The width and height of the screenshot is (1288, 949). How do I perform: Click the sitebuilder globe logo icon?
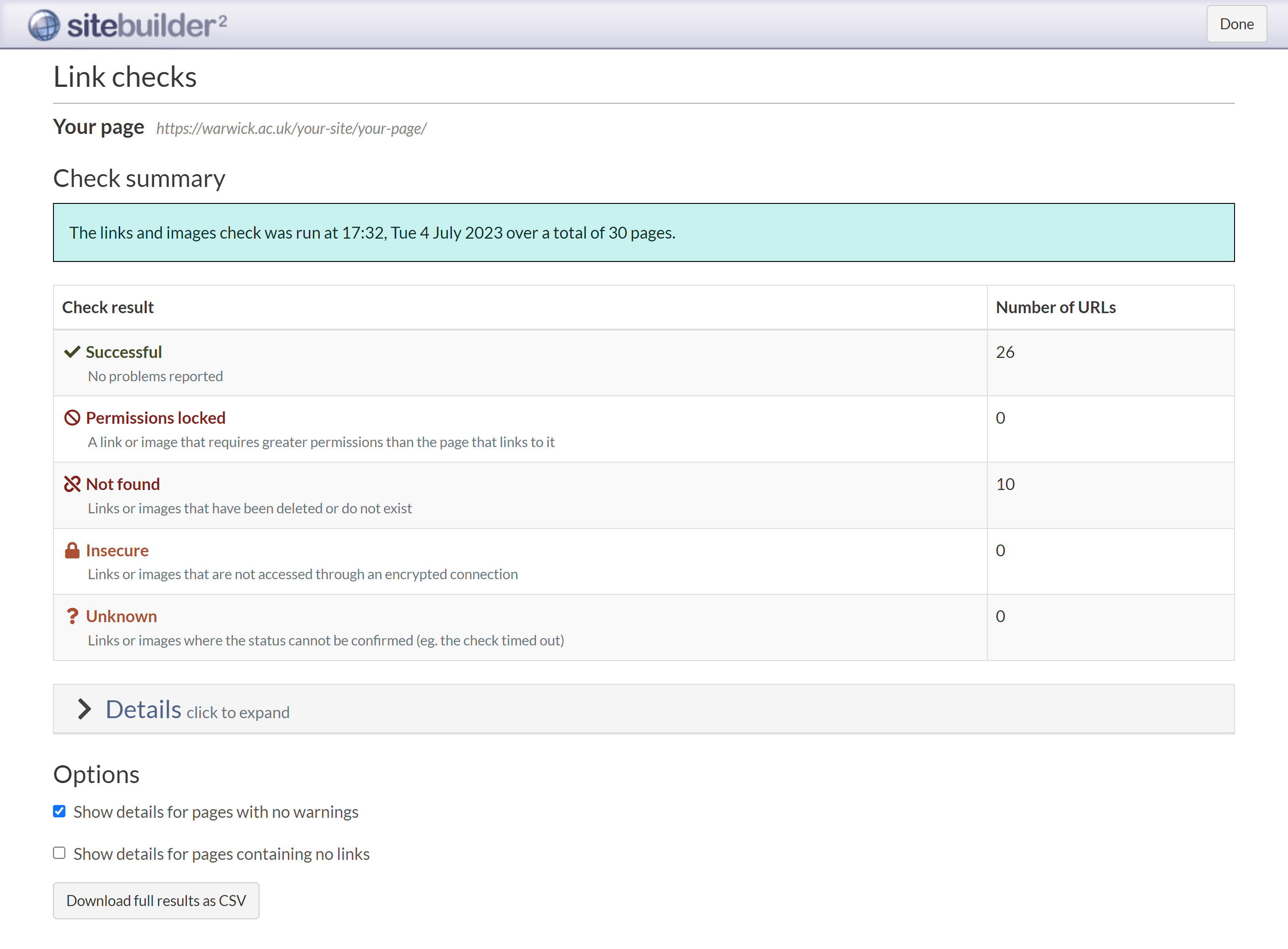tap(44, 25)
